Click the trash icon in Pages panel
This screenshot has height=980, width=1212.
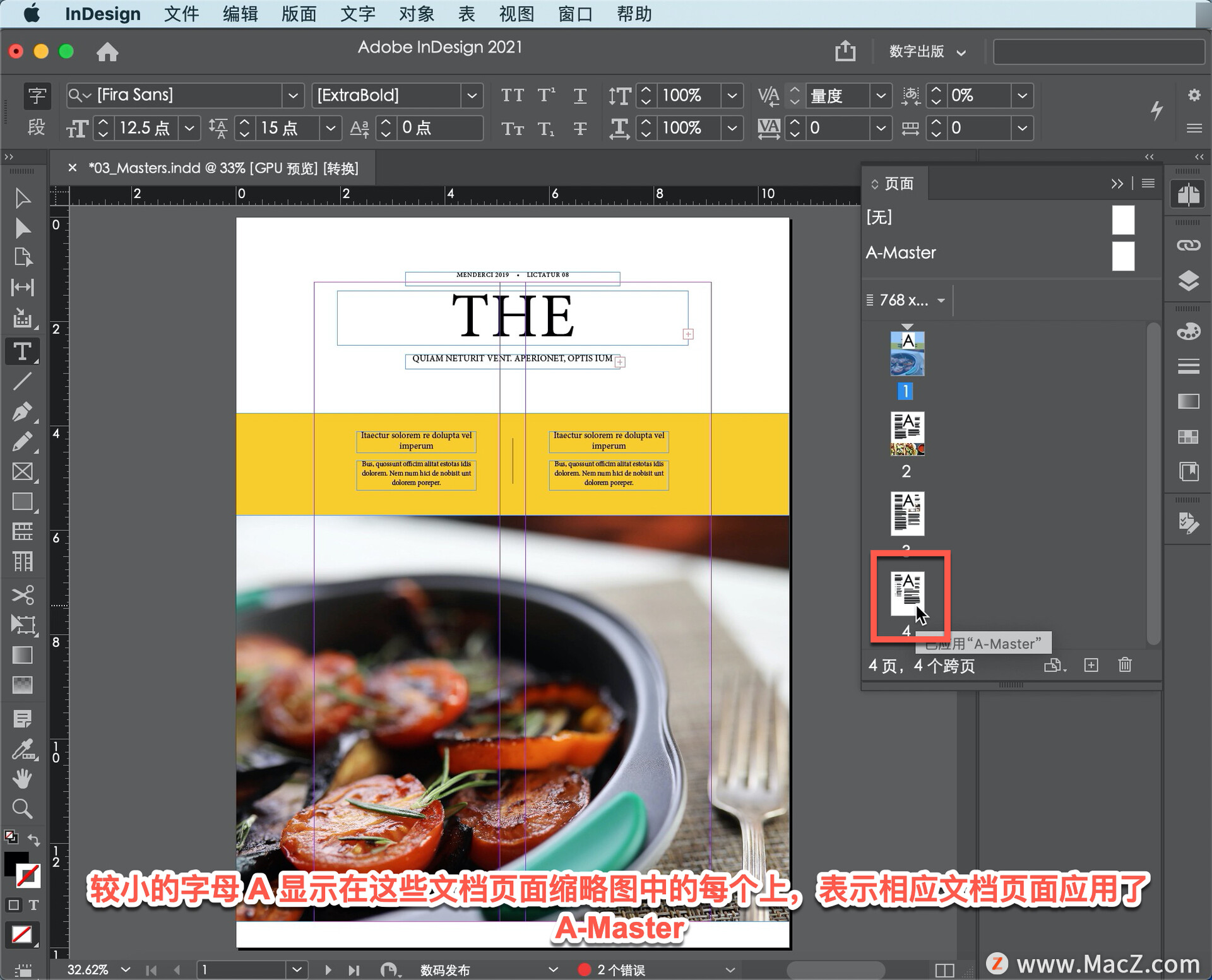(x=1124, y=664)
